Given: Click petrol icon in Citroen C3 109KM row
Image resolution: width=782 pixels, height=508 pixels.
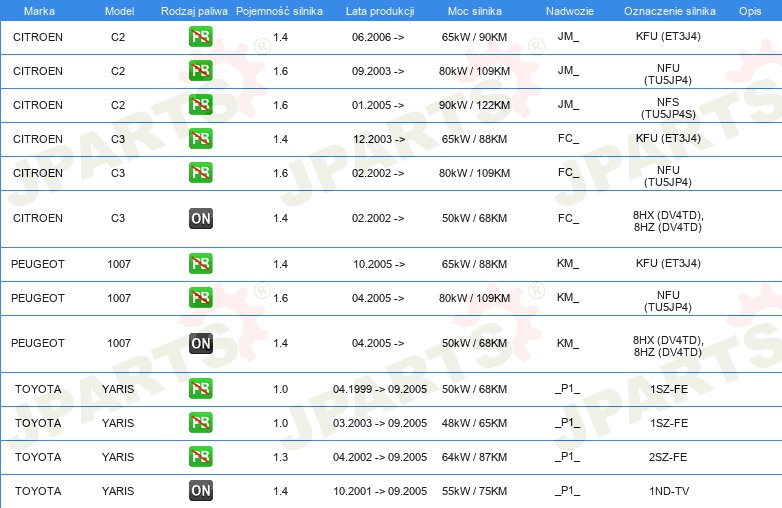Looking at the screenshot, I should coord(200,172).
